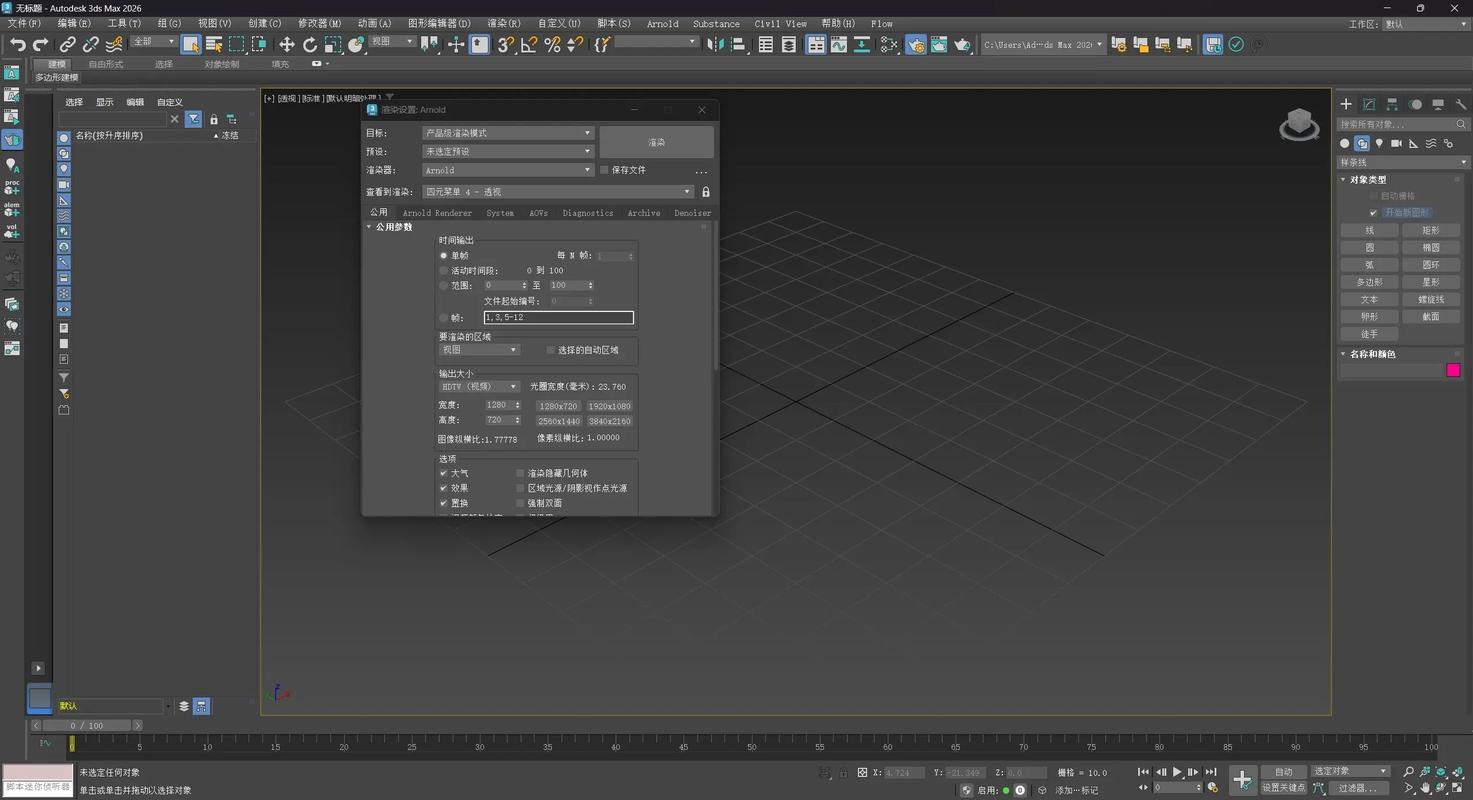Image resolution: width=1473 pixels, height=800 pixels.
Task: Open the Display panel tab icon
Action: [x=1438, y=104]
